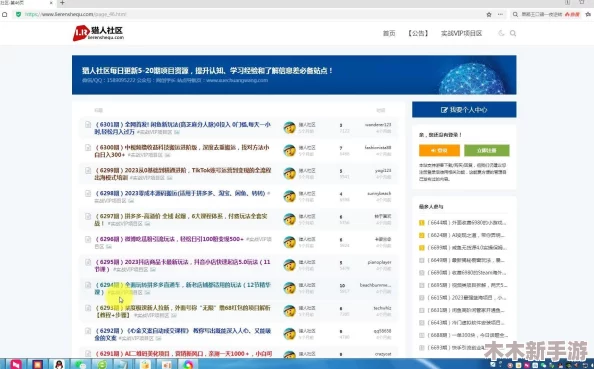Click last replier sunnybeach

tap(379, 193)
